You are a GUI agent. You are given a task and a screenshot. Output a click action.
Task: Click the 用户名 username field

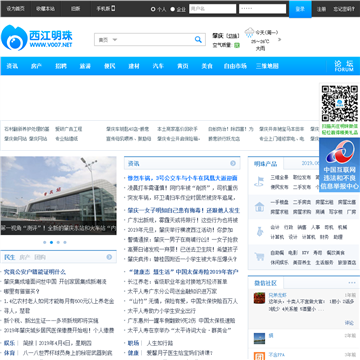tap(212, 9)
